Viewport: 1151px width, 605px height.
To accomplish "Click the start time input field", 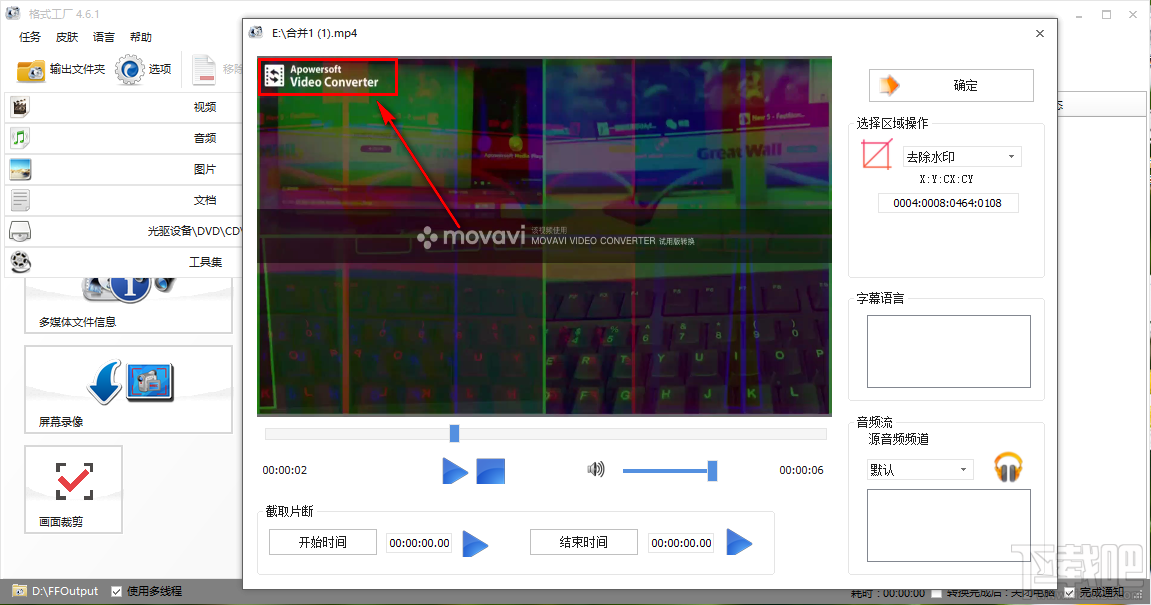I will (419, 543).
